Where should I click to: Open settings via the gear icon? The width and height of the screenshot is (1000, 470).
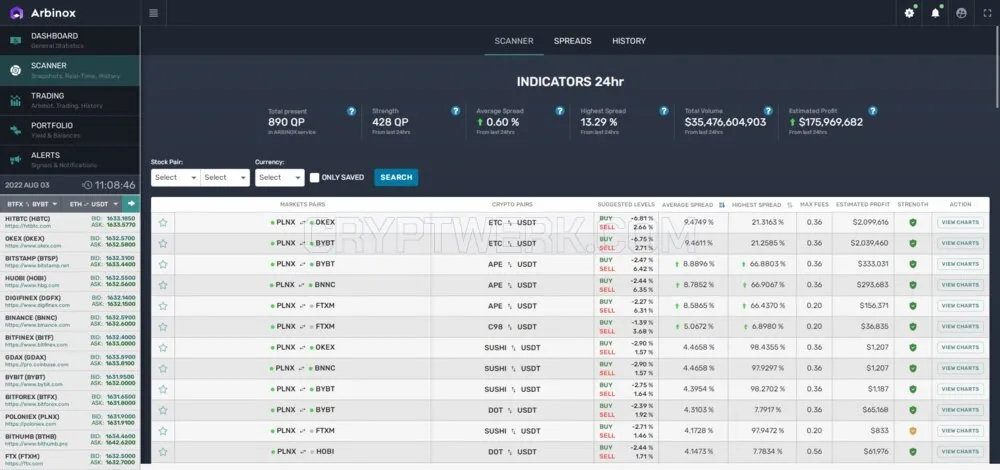point(909,13)
